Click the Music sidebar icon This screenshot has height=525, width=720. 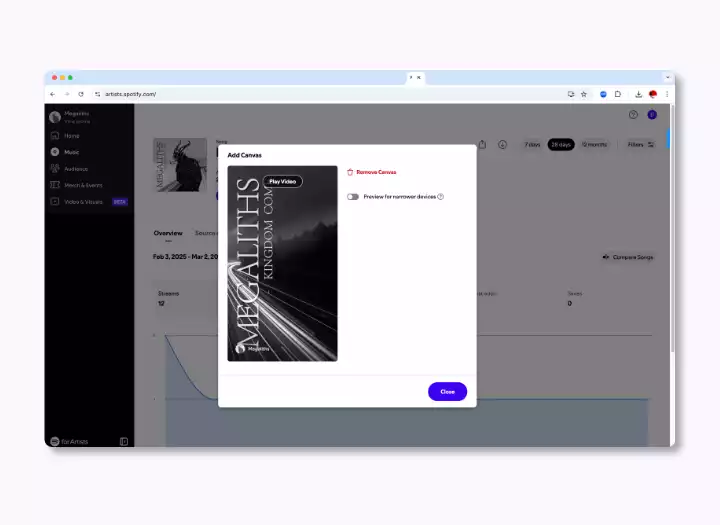pyautogui.click(x=55, y=152)
